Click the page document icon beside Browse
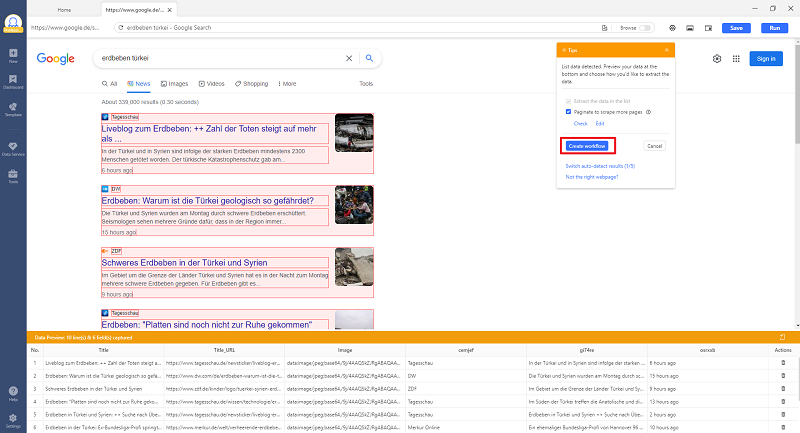 click(605, 28)
